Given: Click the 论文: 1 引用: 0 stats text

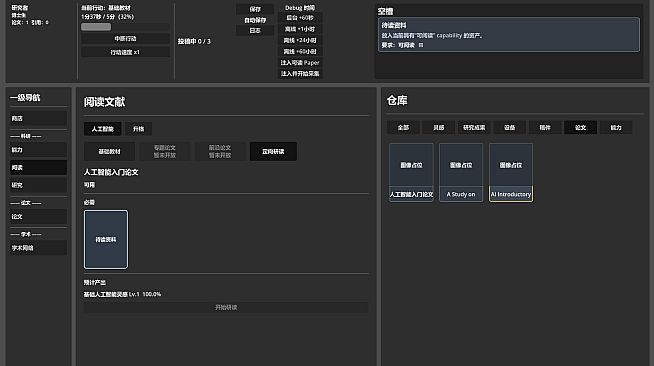Looking at the screenshot, I should [x=30, y=23].
